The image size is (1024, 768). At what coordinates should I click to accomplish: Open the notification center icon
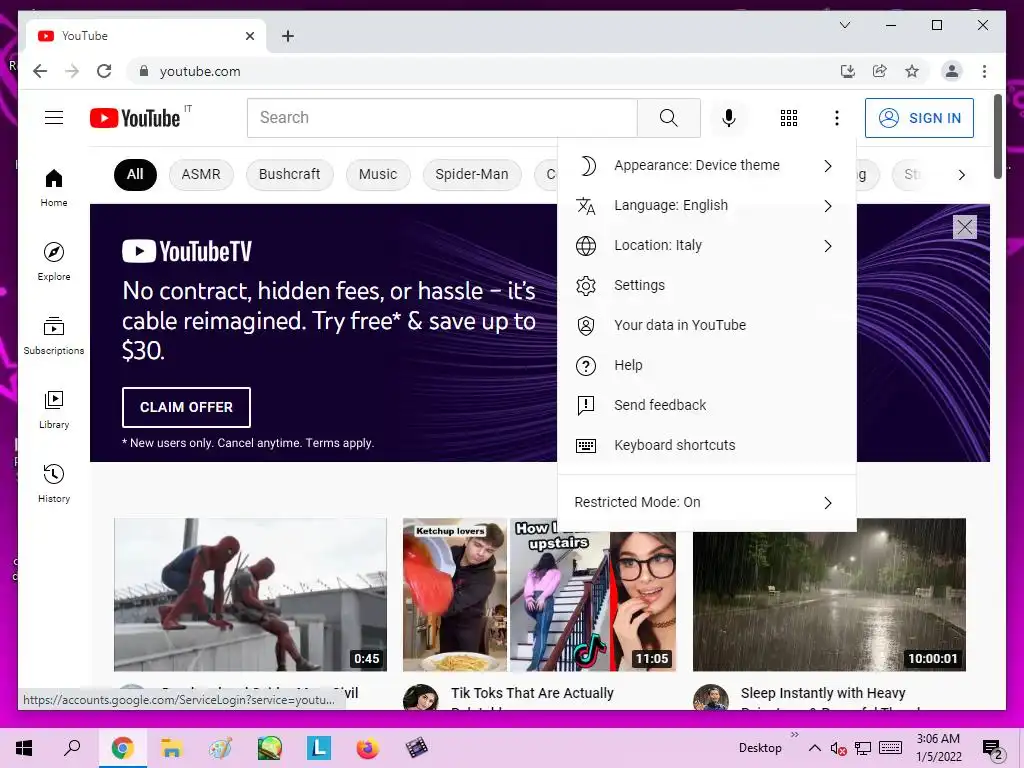tap(993, 748)
